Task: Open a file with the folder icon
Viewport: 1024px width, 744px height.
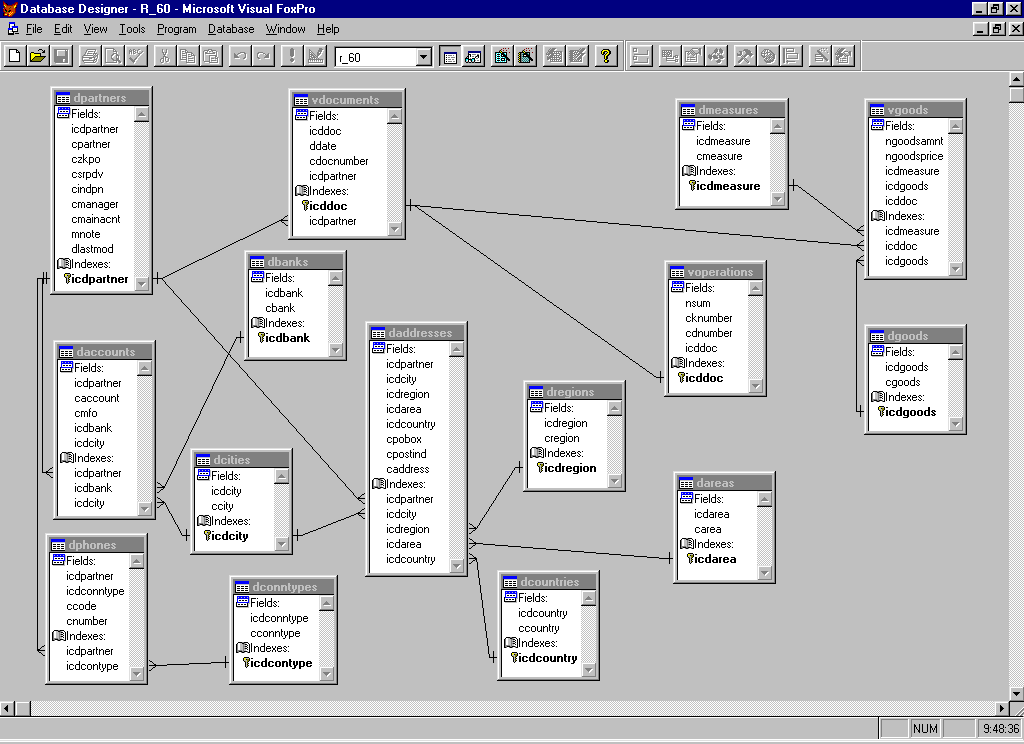Action: coord(38,56)
